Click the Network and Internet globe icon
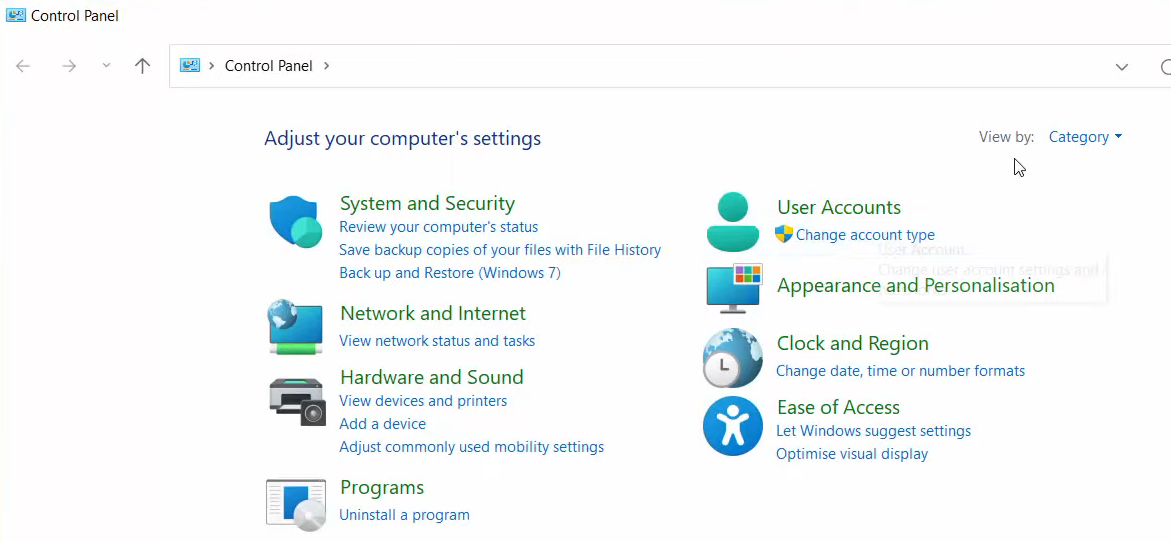 (x=296, y=327)
